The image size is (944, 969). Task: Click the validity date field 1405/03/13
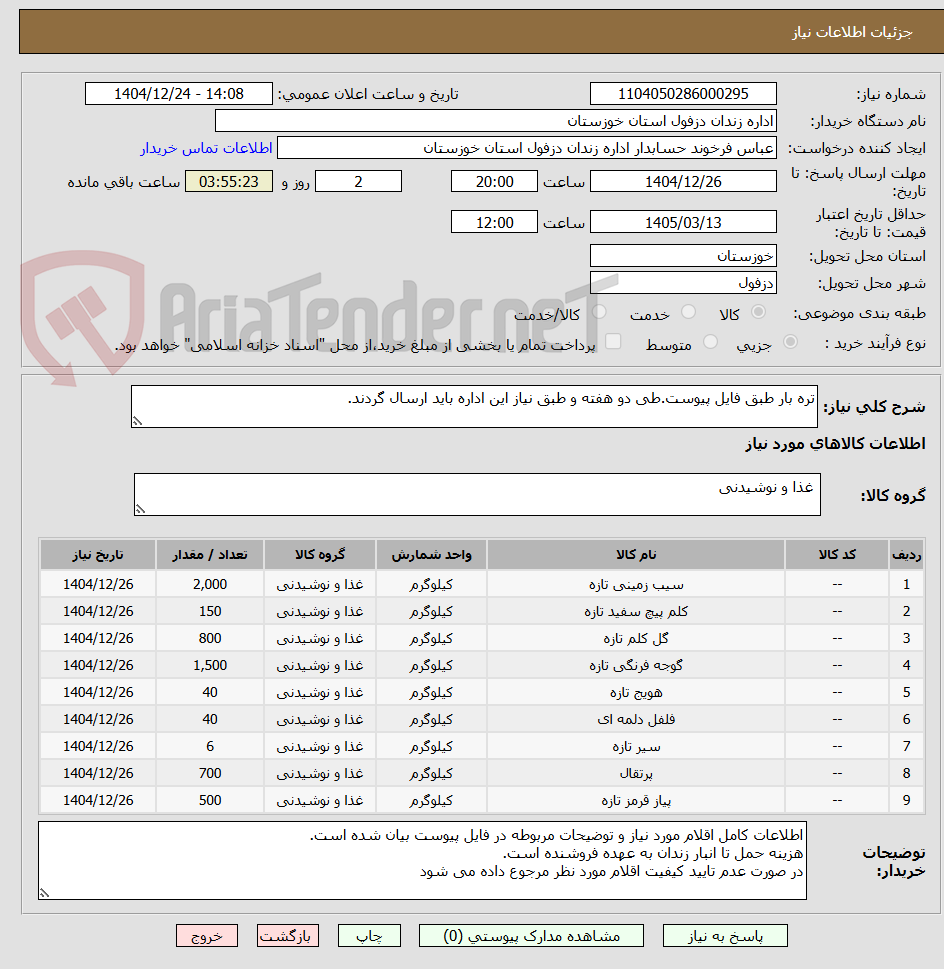coord(683,222)
